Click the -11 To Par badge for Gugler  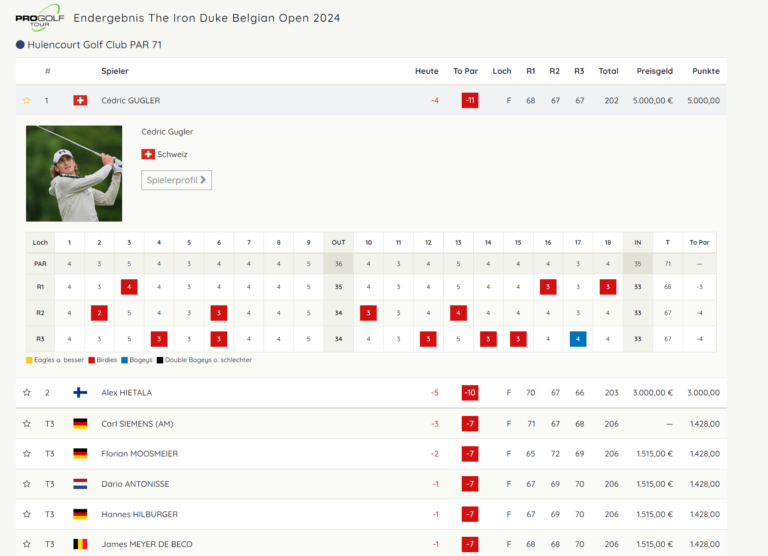click(x=470, y=100)
